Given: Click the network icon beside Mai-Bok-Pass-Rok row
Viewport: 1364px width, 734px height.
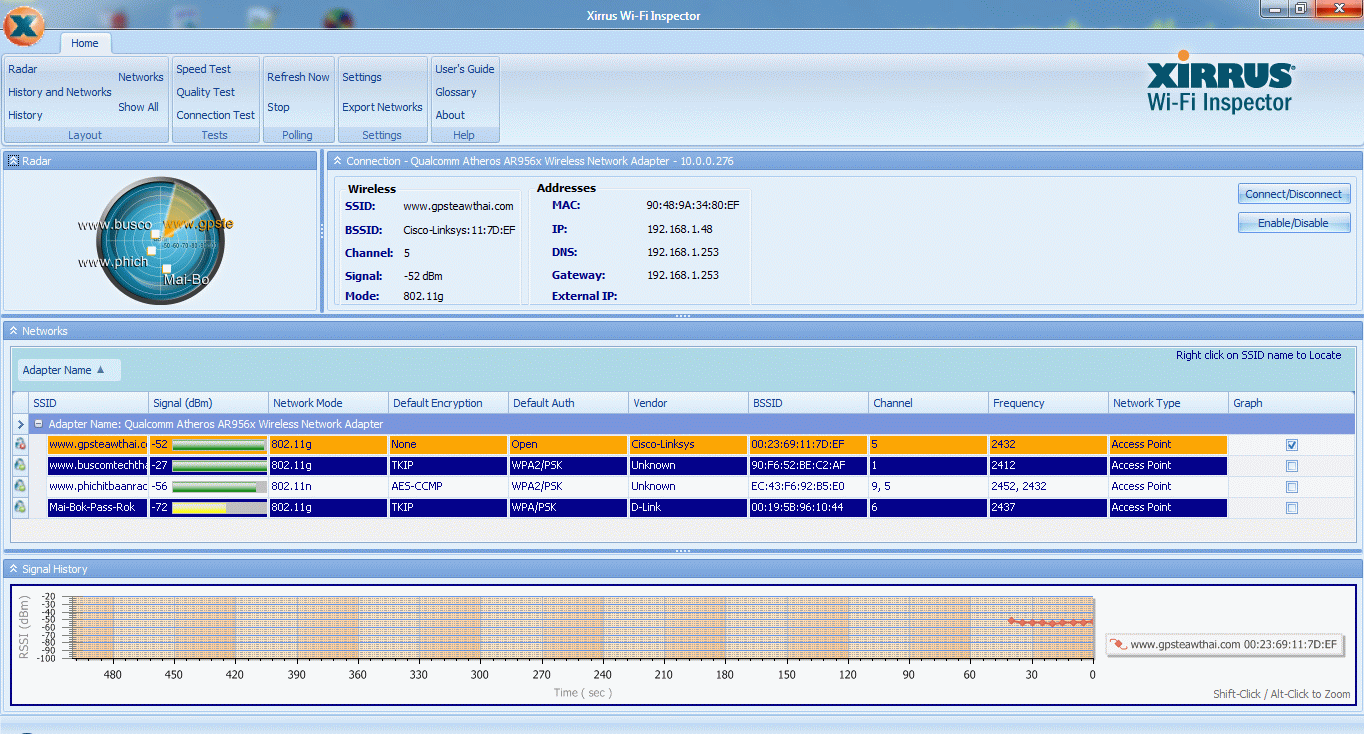Looking at the screenshot, I should click(20, 507).
